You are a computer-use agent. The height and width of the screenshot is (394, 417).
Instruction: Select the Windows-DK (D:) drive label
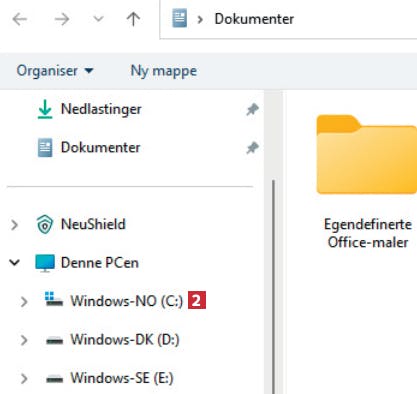(x=125, y=340)
